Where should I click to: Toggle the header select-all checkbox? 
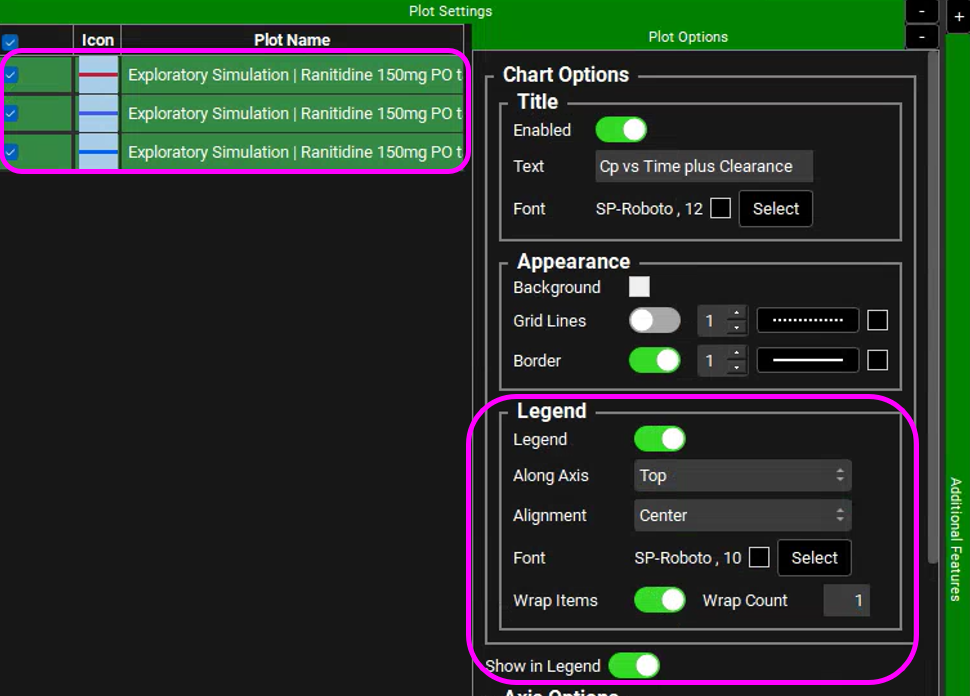coord(10,42)
